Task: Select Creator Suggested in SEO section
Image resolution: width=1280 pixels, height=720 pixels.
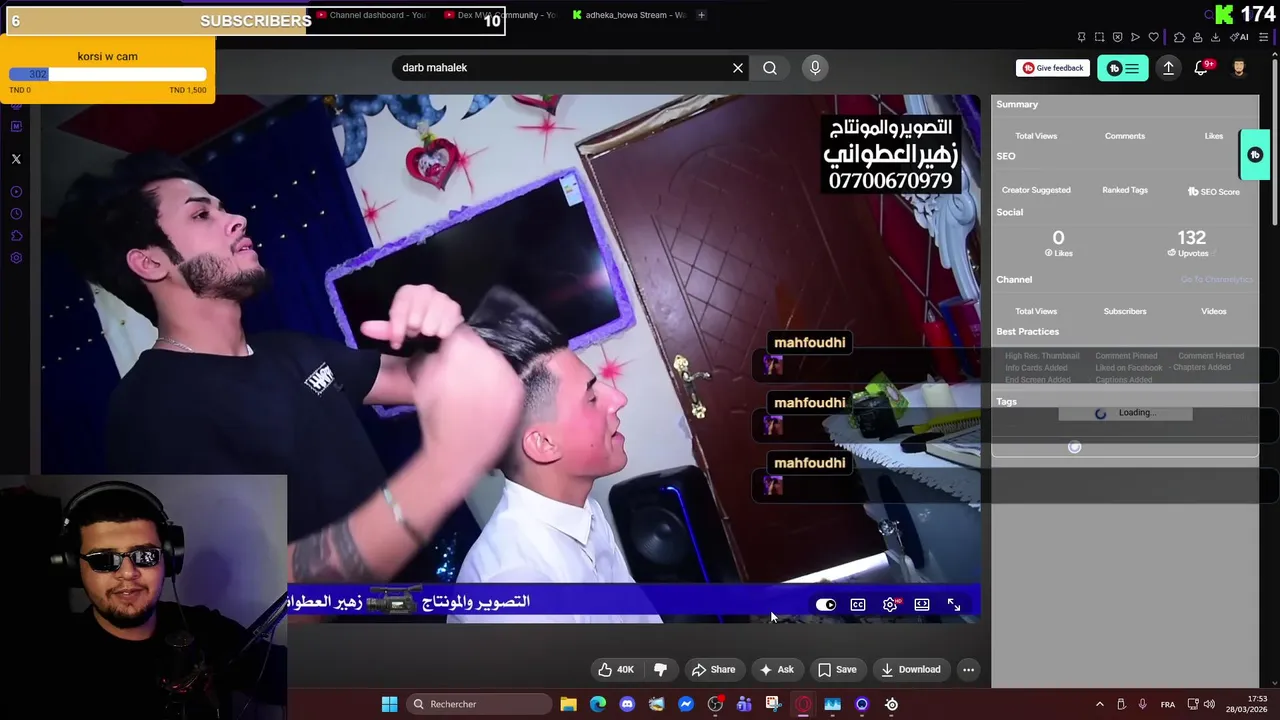Action: 1036,190
